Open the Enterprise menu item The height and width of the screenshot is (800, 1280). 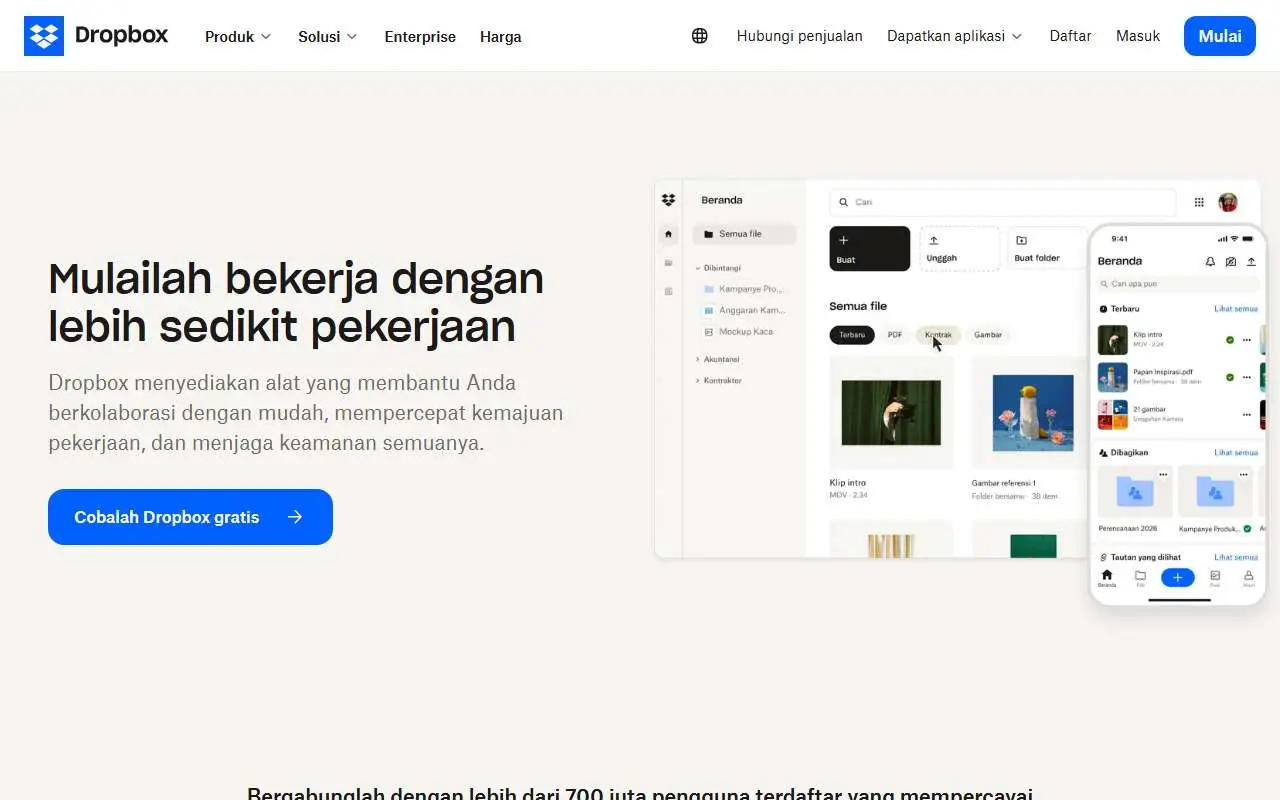tap(420, 37)
